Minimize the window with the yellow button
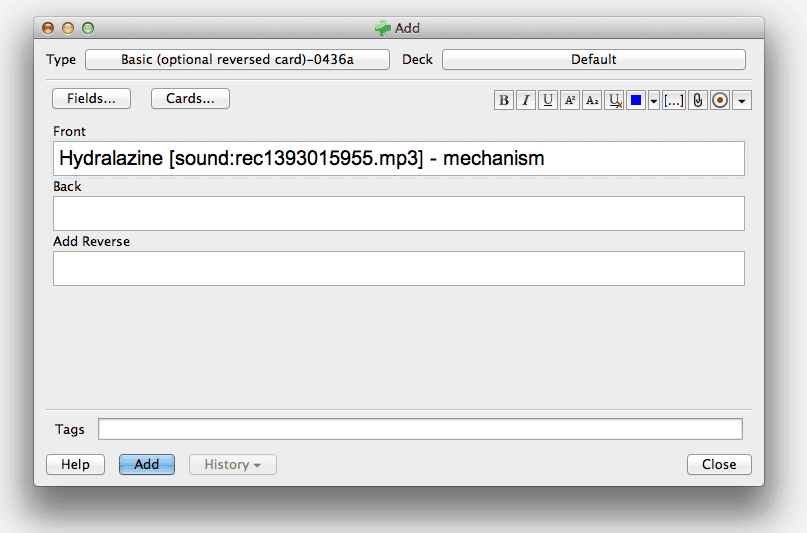 click(68, 28)
